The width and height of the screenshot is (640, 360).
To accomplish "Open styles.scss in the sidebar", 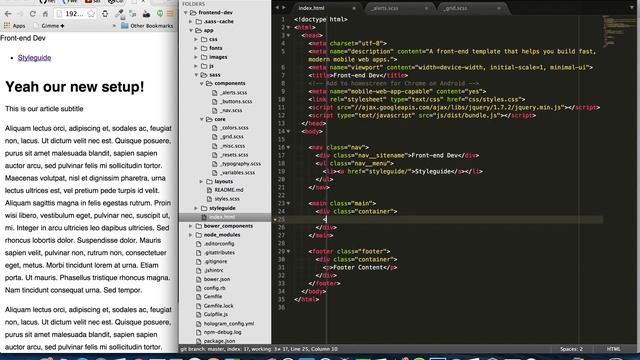I will 227,199.
